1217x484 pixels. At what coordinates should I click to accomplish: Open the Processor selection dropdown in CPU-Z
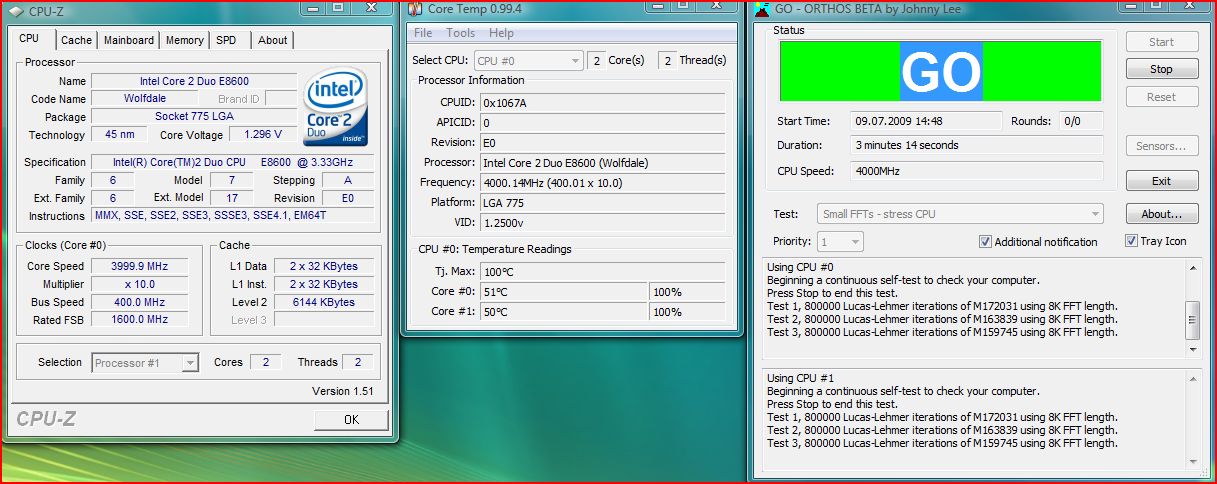point(146,363)
